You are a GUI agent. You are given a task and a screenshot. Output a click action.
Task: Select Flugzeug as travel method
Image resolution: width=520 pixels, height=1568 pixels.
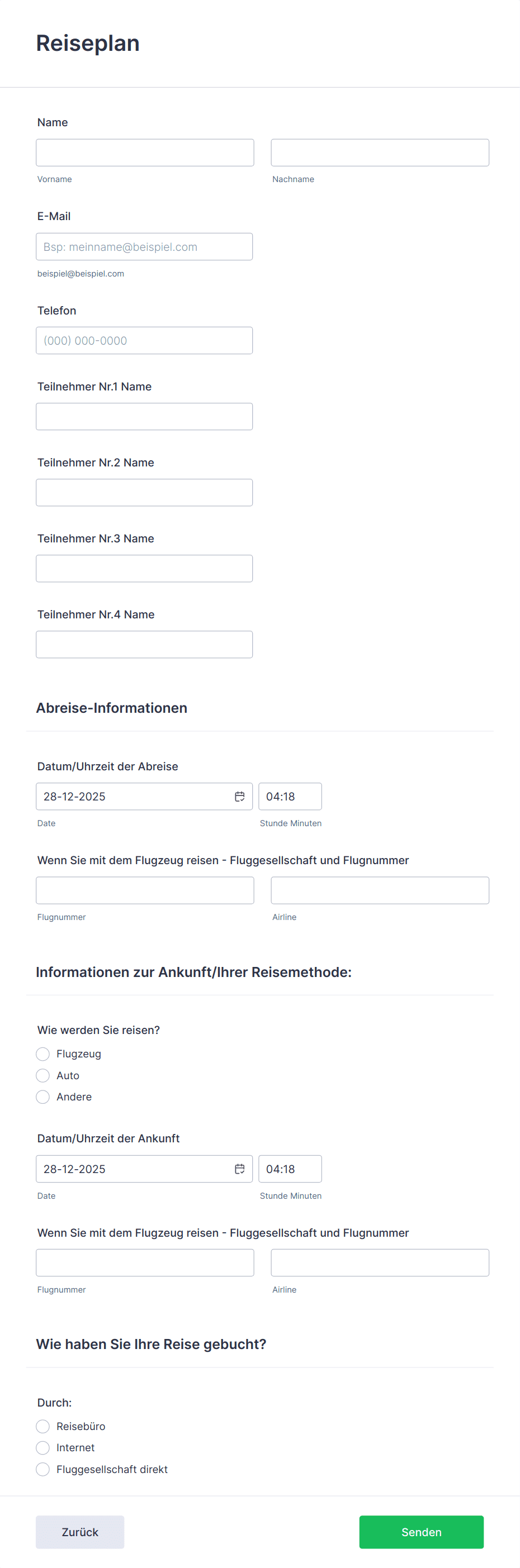tap(42, 1054)
